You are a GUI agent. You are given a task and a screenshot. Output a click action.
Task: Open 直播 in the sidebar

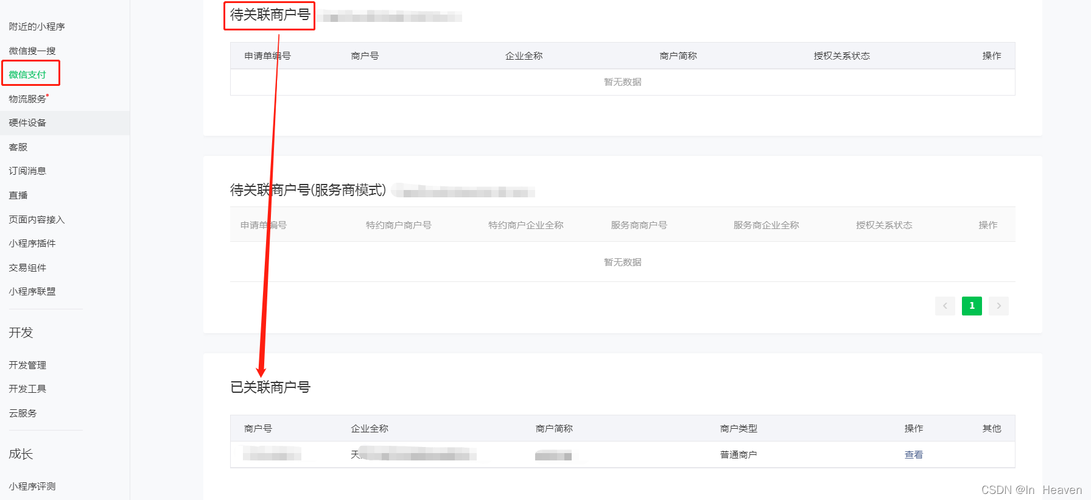coord(18,195)
